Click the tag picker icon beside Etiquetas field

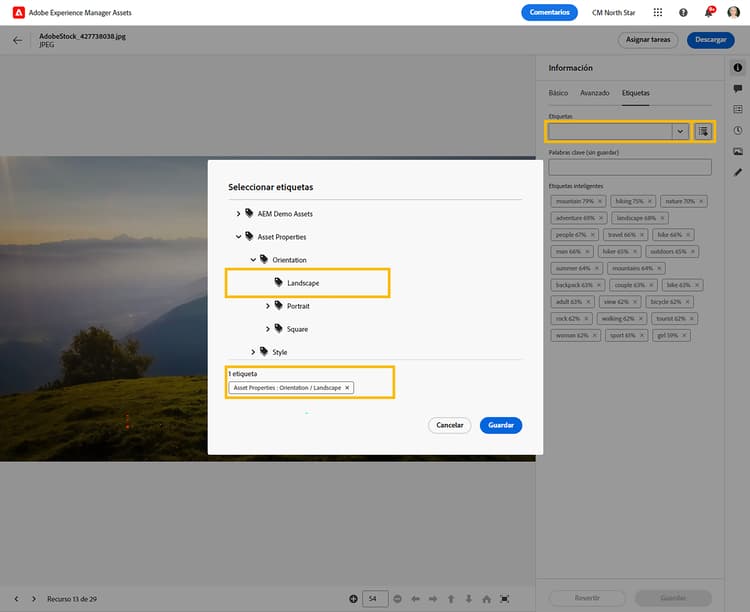[703, 131]
